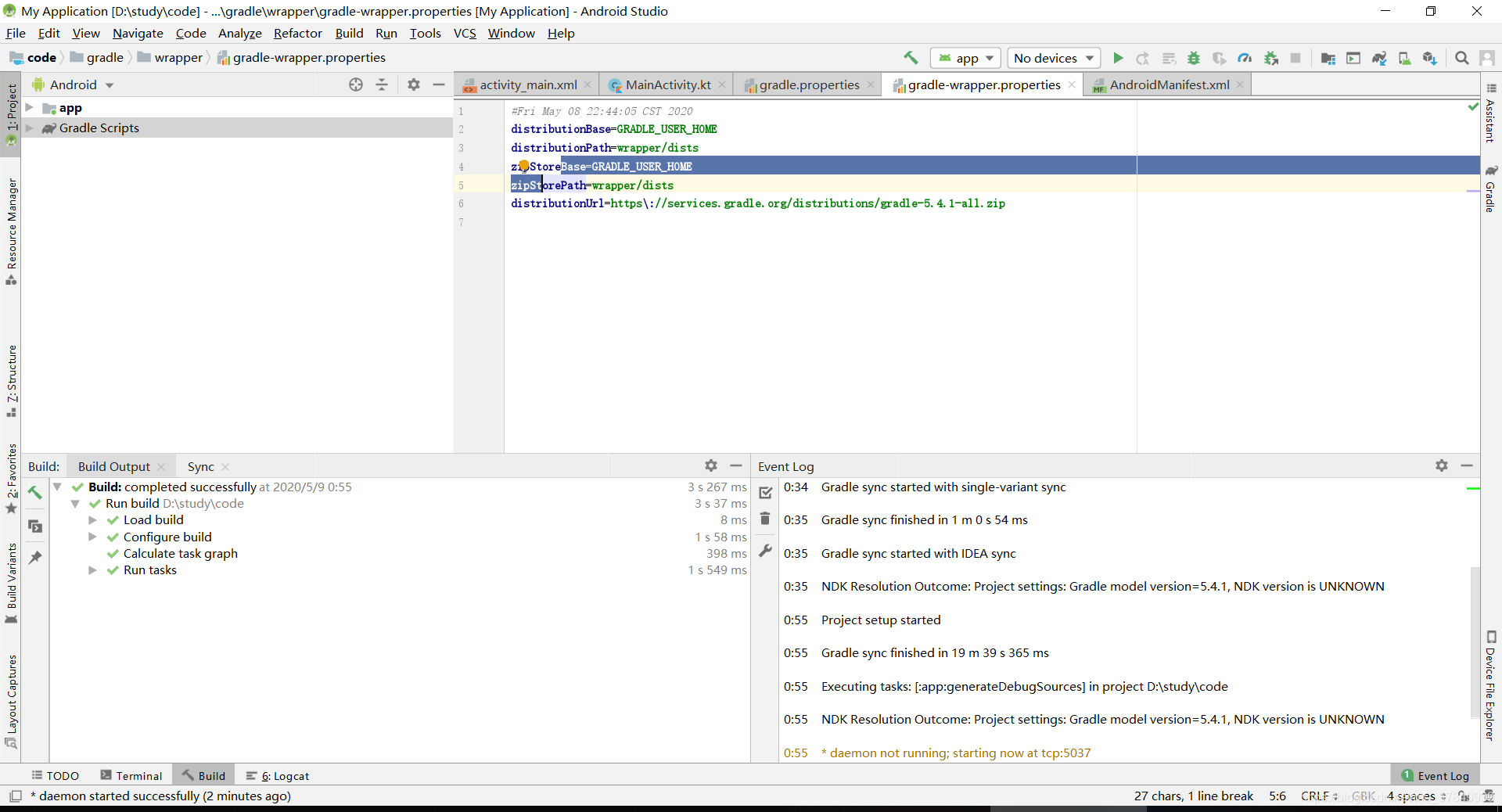Toggle the Layout Captures side panel
This screenshot has width=1502, height=812.
11,701
